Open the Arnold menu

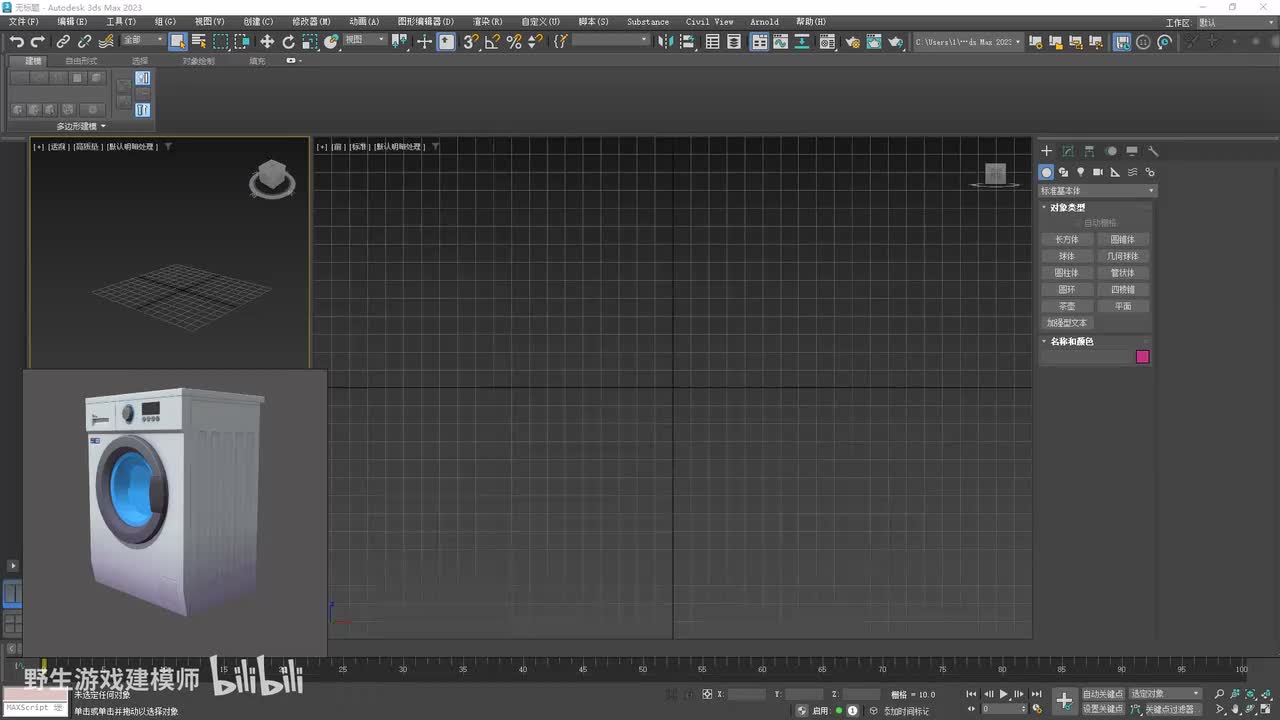(764, 21)
